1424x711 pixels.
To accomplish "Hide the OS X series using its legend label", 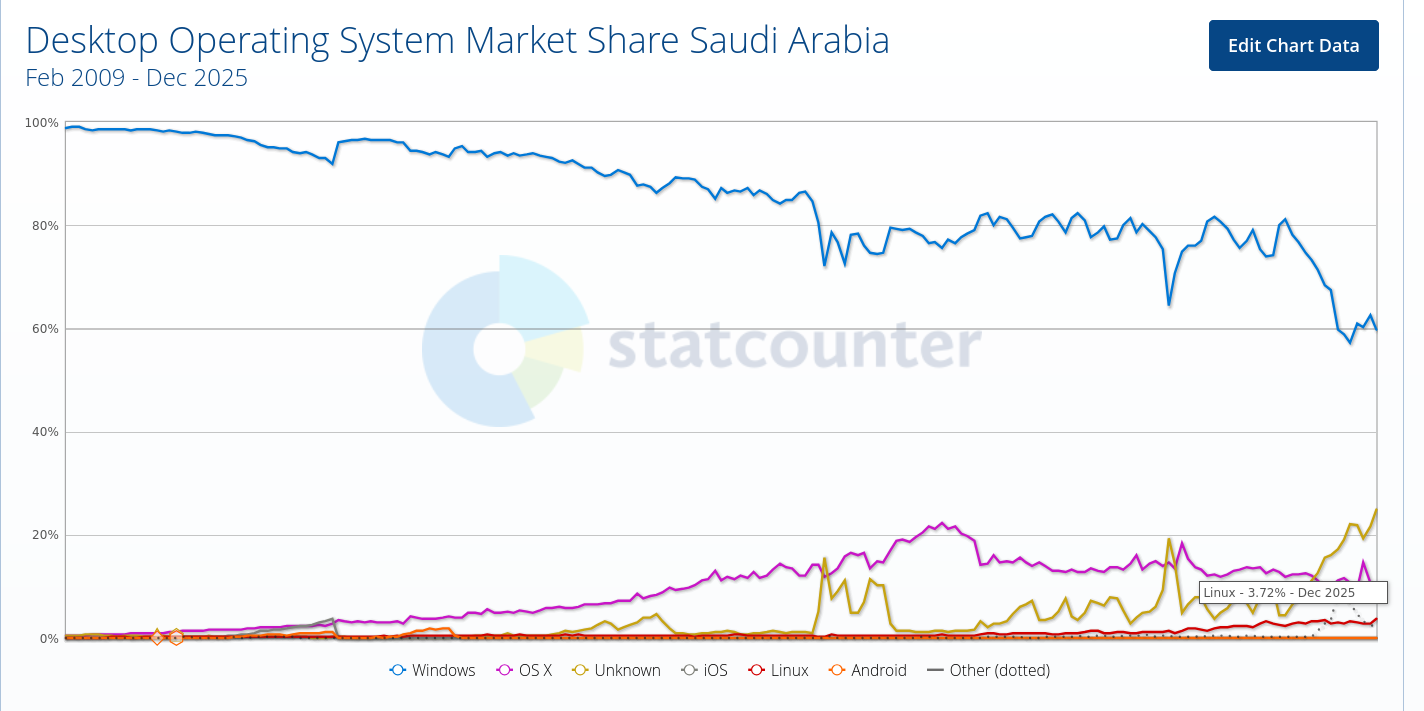I will [x=535, y=671].
